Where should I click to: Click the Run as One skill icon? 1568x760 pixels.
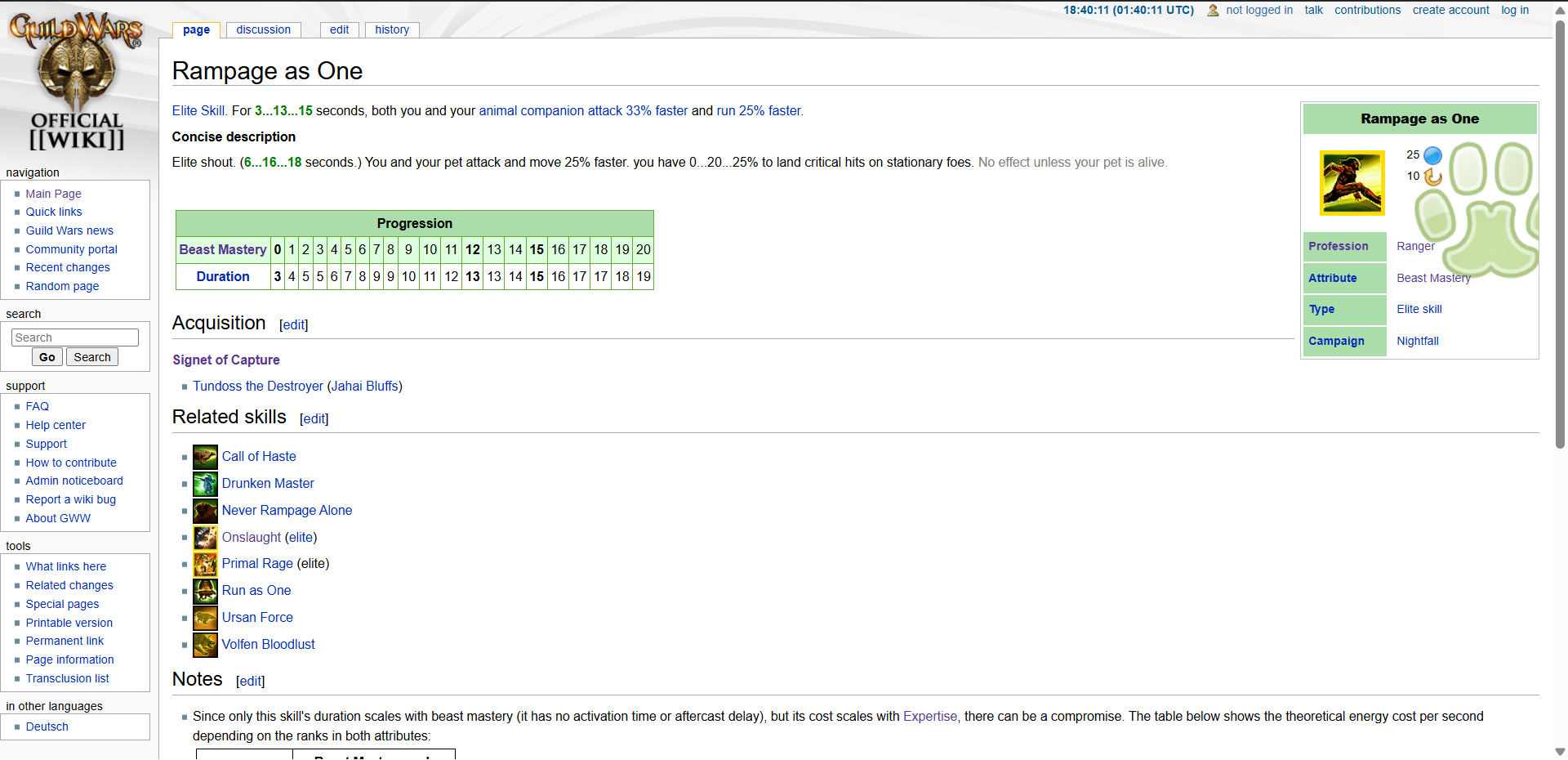point(205,591)
